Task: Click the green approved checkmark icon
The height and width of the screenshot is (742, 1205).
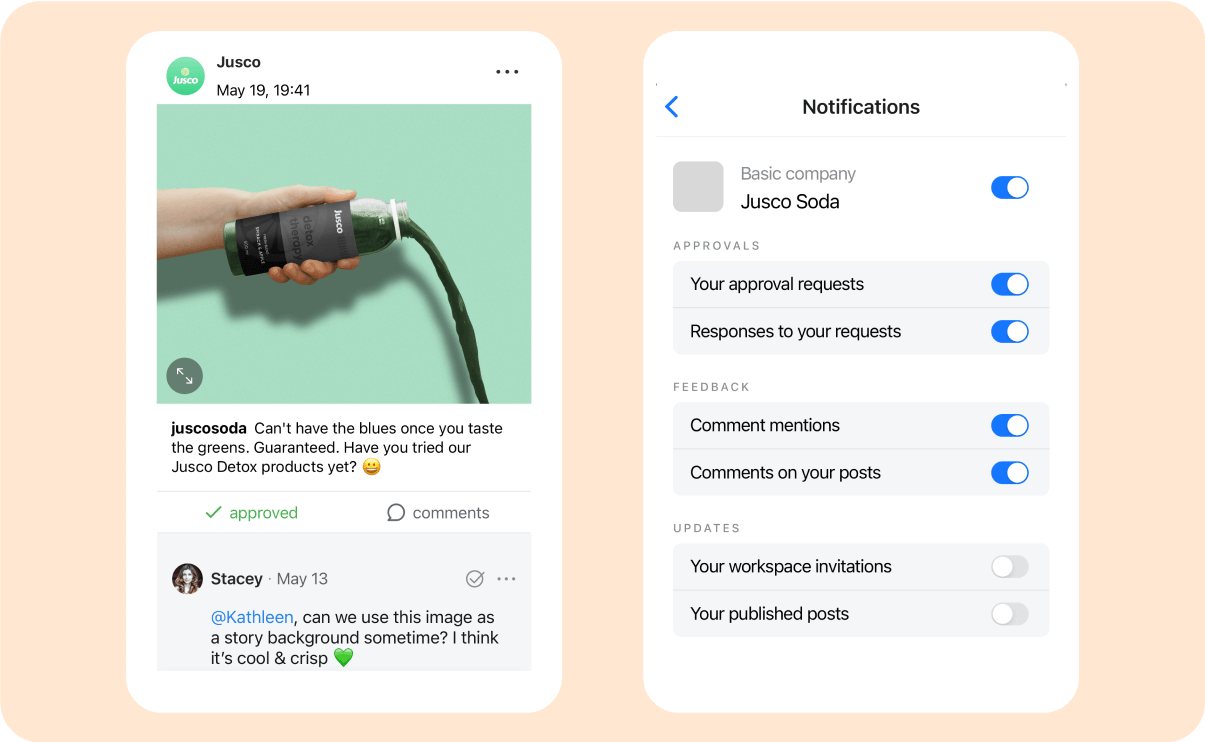Action: [213, 512]
